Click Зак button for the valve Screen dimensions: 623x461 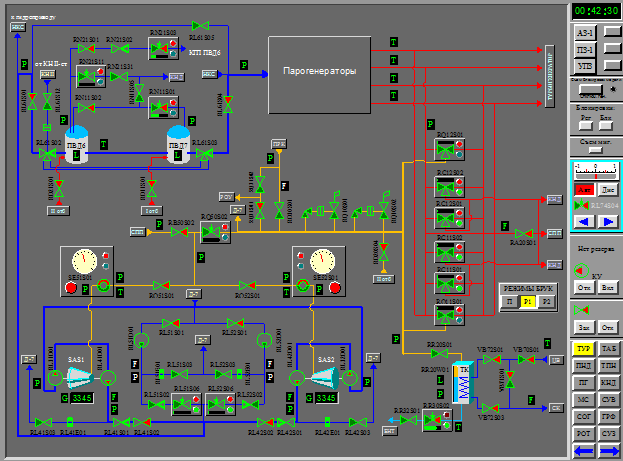584,327
